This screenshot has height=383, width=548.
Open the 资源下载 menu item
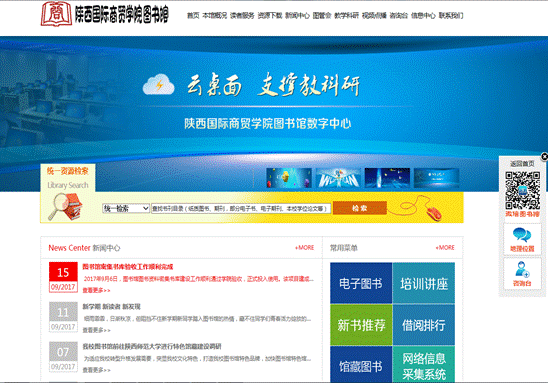tap(270, 15)
